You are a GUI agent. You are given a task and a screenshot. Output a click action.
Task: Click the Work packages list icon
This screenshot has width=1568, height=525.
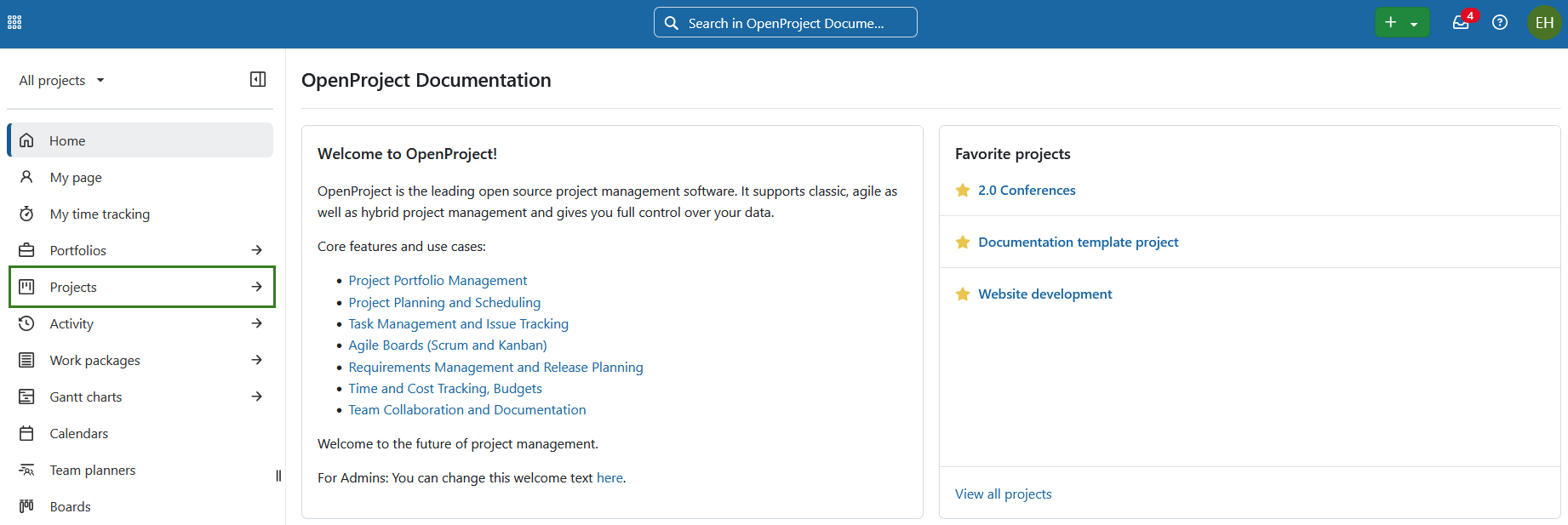coord(26,360)
